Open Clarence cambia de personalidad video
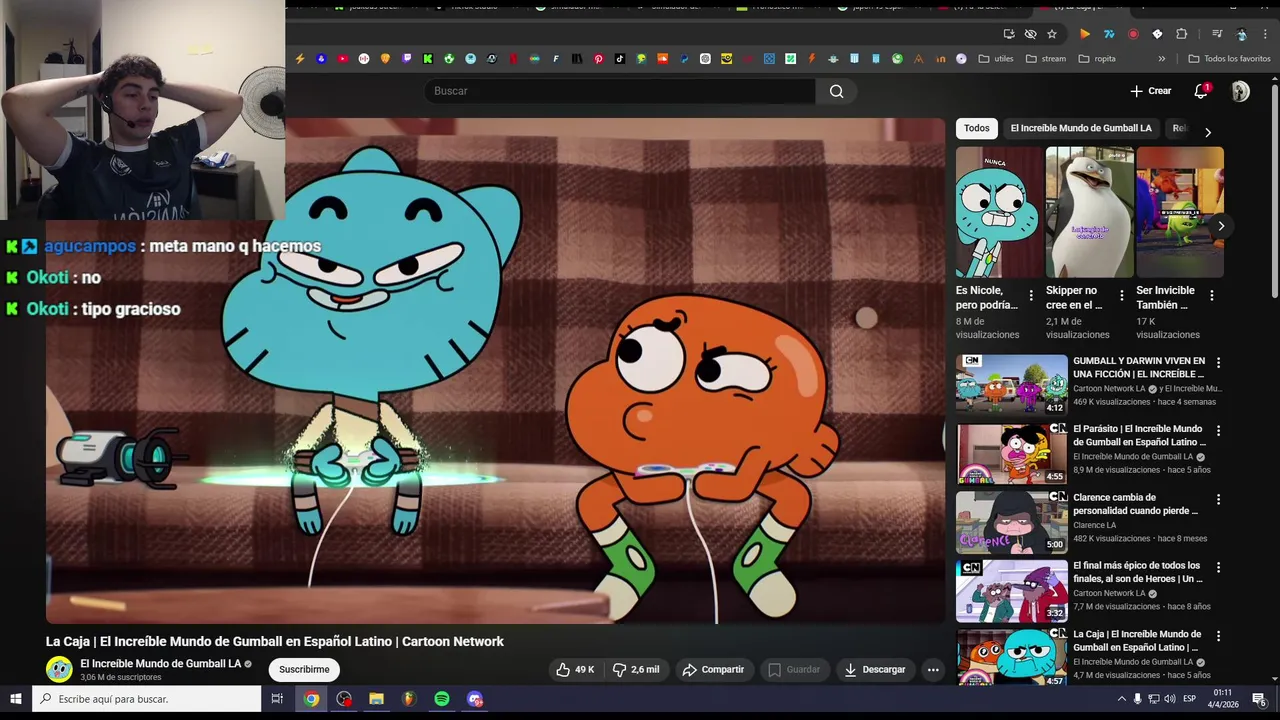 [1012, 521]
